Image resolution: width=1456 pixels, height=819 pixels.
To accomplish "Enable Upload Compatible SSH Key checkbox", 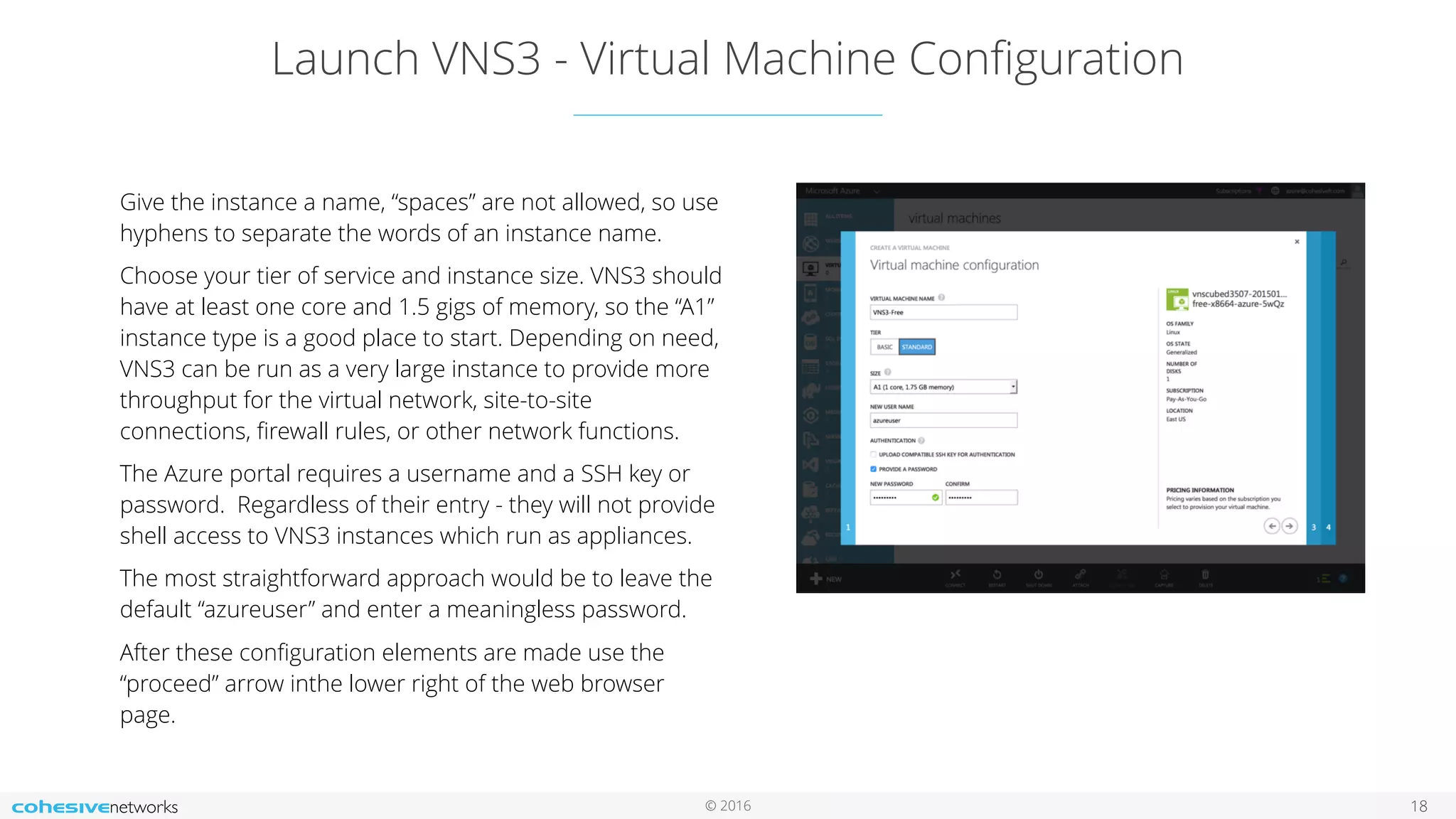I will click(873, 454).
